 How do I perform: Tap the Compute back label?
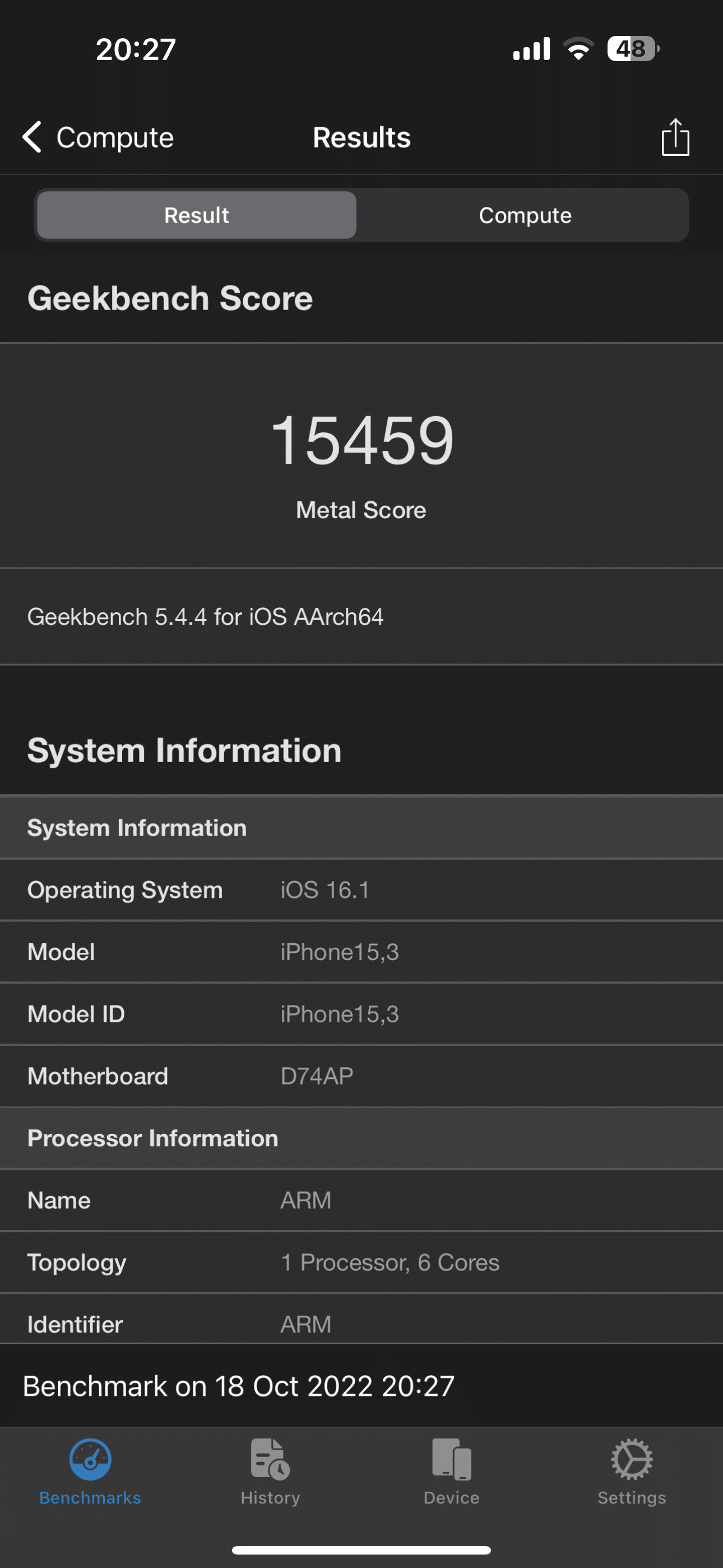click(115, 137)
